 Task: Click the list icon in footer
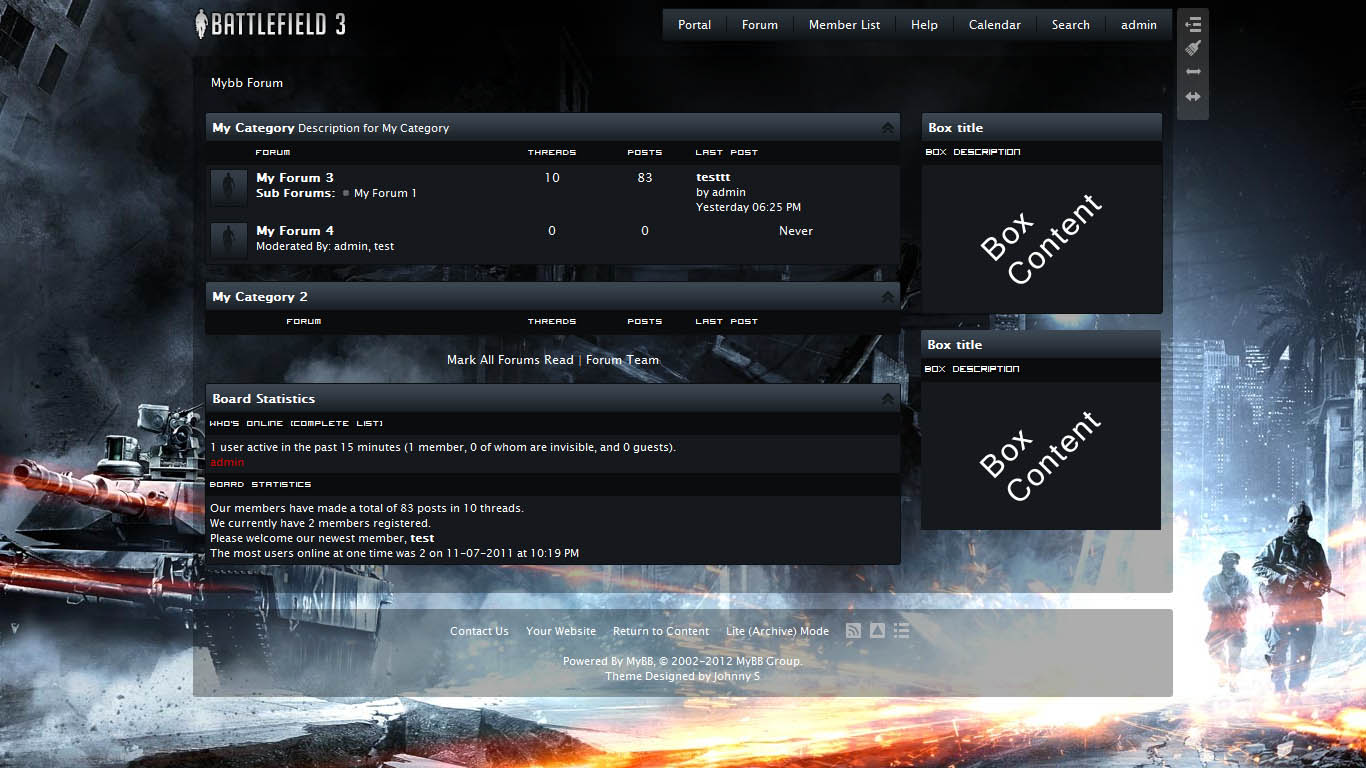pos(901,630)
